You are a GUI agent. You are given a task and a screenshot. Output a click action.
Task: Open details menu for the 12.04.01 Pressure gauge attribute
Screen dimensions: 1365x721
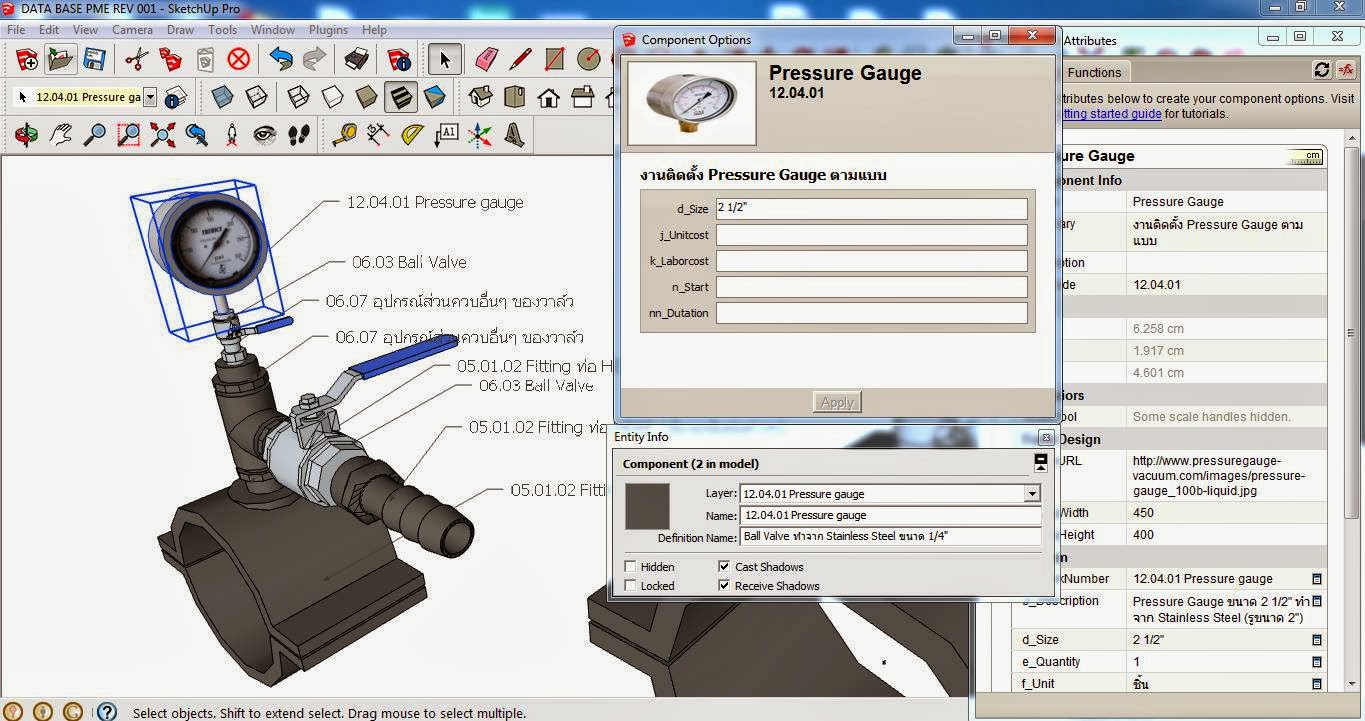tap(1317, 579)
